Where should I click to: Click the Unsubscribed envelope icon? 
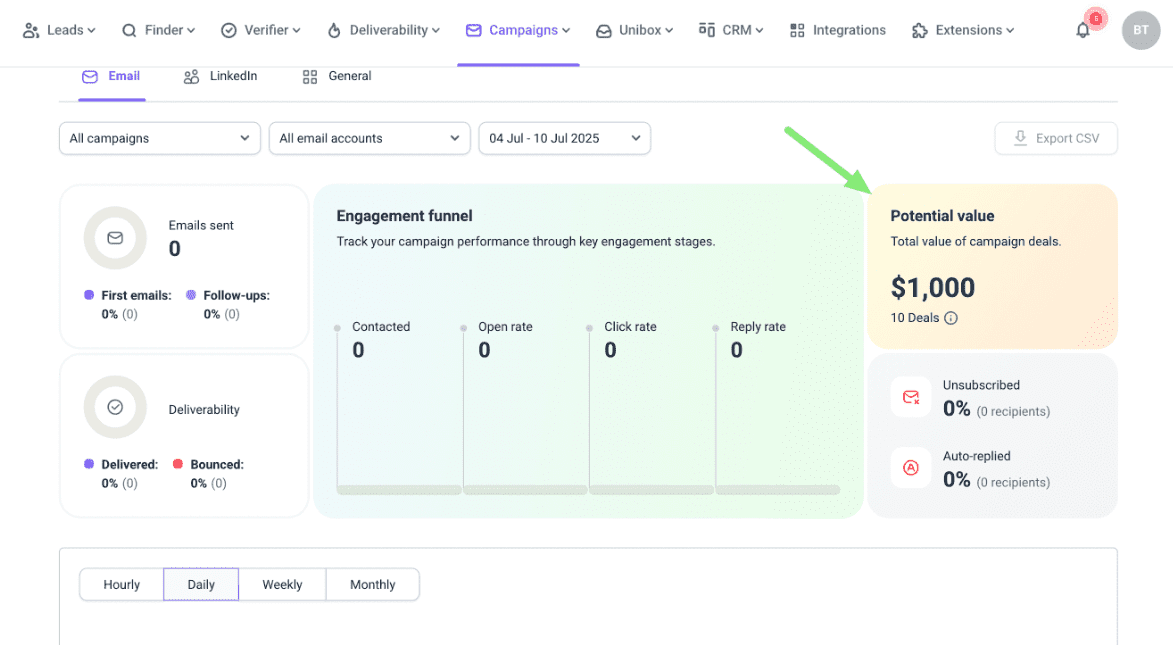[x=911, y=397]
